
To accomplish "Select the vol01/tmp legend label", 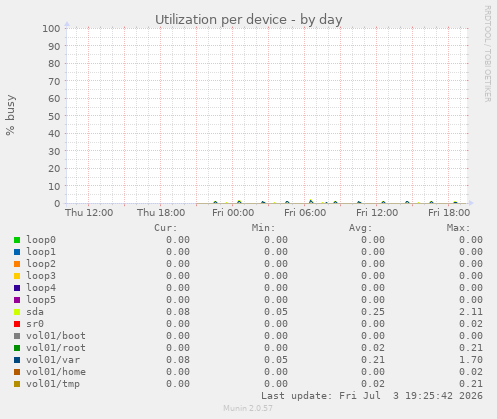I will tap(53, 384).
